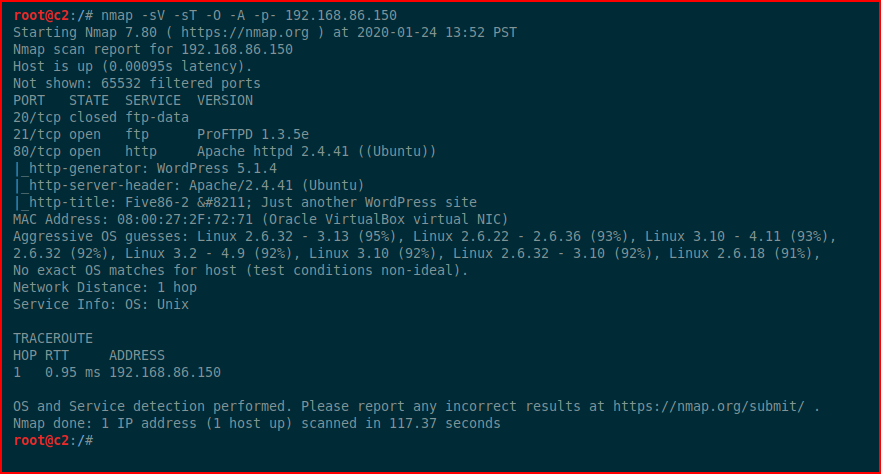Open the https://nmap.org/submit/ link
Viewport: 881px width, 474px height.
pos(709,407)
